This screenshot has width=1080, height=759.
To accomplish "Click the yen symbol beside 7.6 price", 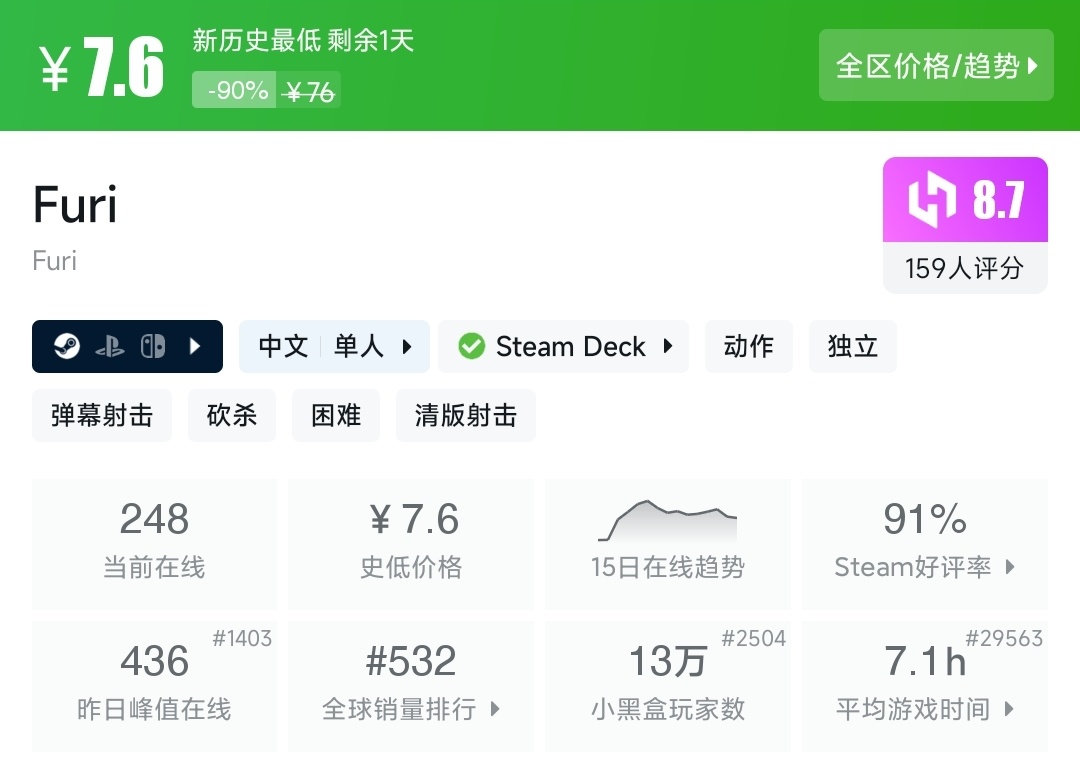I will [55, 70].
